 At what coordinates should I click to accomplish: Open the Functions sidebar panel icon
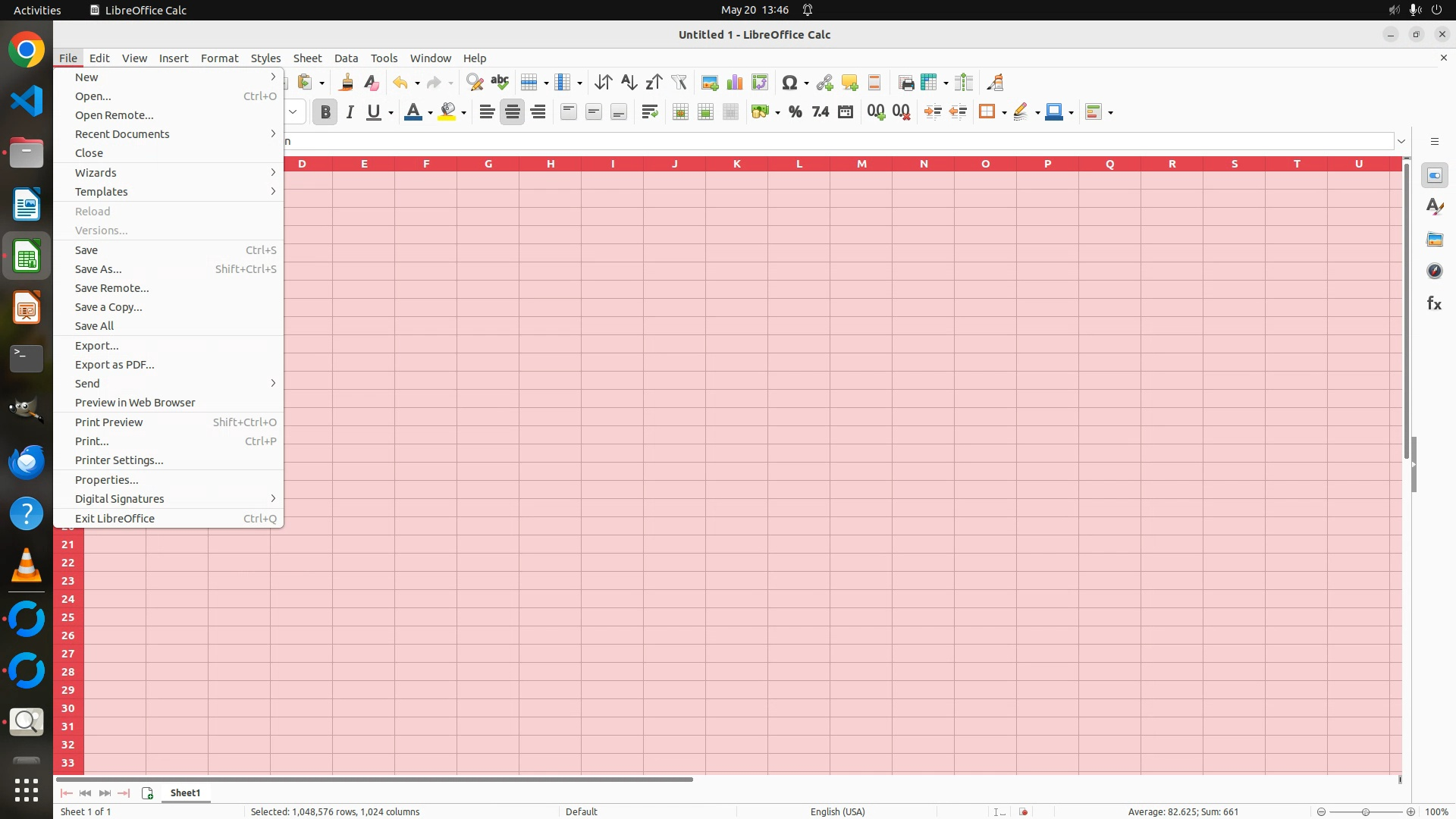click(x=1434, y=303)
